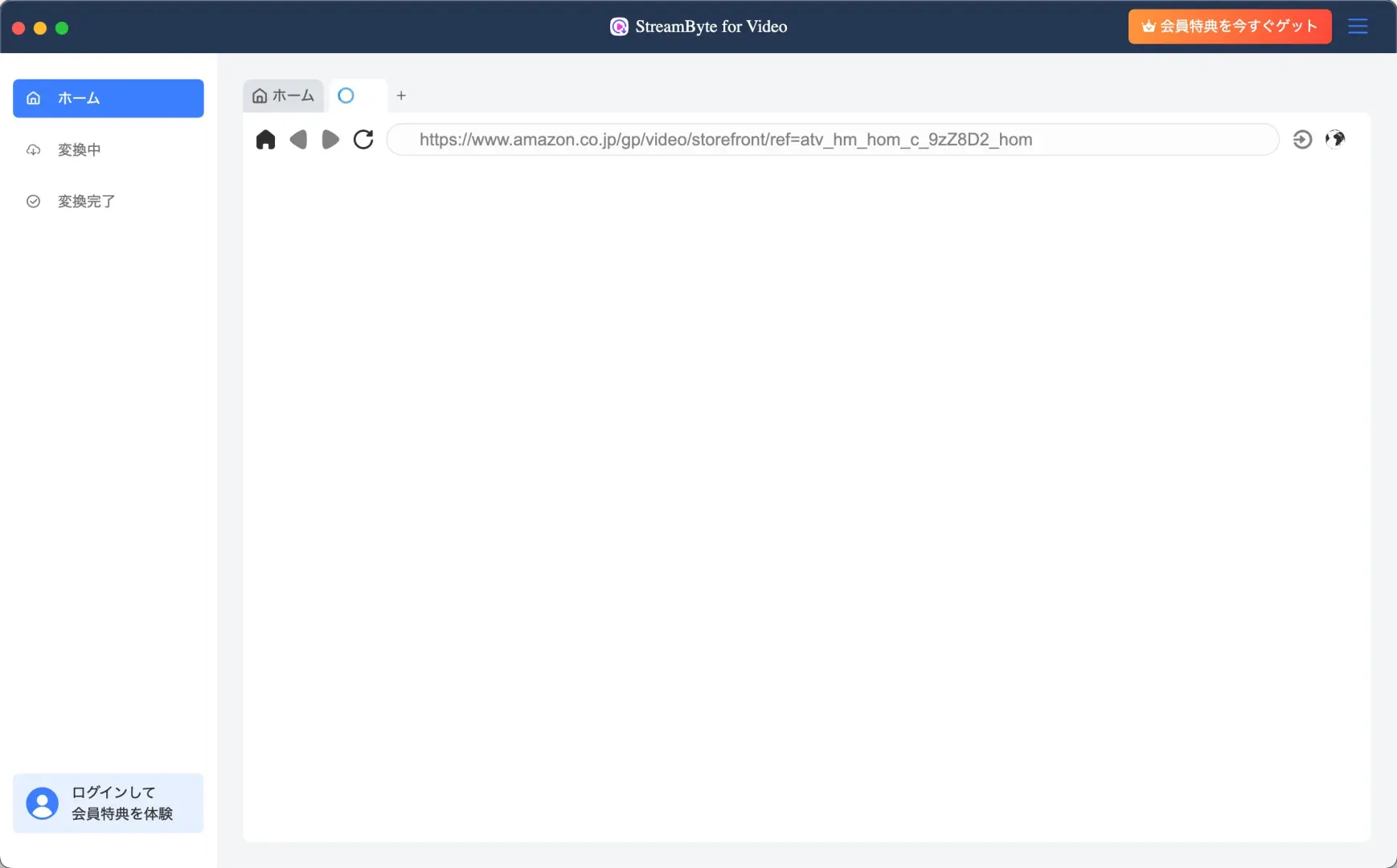Click the checkmark icon beside 変換完了
The width and height of the screenshot is (1397, 868).
point(33,201)
